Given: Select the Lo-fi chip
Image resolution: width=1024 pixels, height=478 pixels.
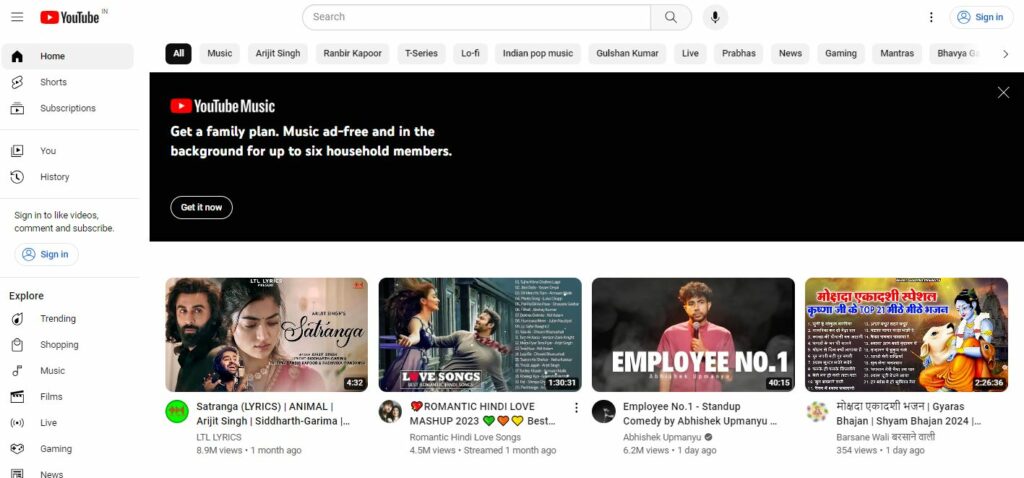Looking at the screenshot, I should click(470, 54).
